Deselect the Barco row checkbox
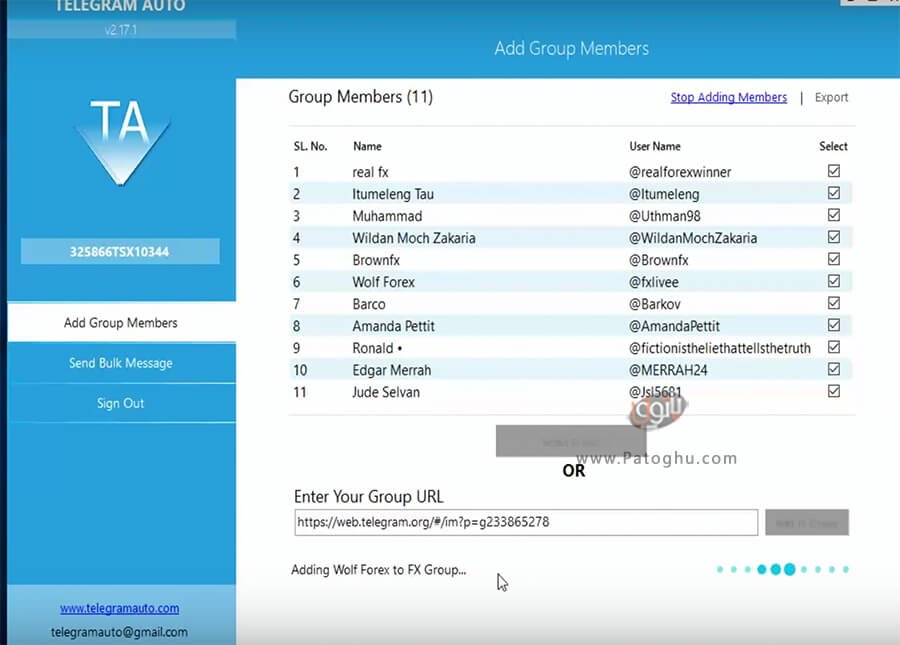Image resolution: width=900 pixels, height=645 pixels. click(x=833, y=303)
